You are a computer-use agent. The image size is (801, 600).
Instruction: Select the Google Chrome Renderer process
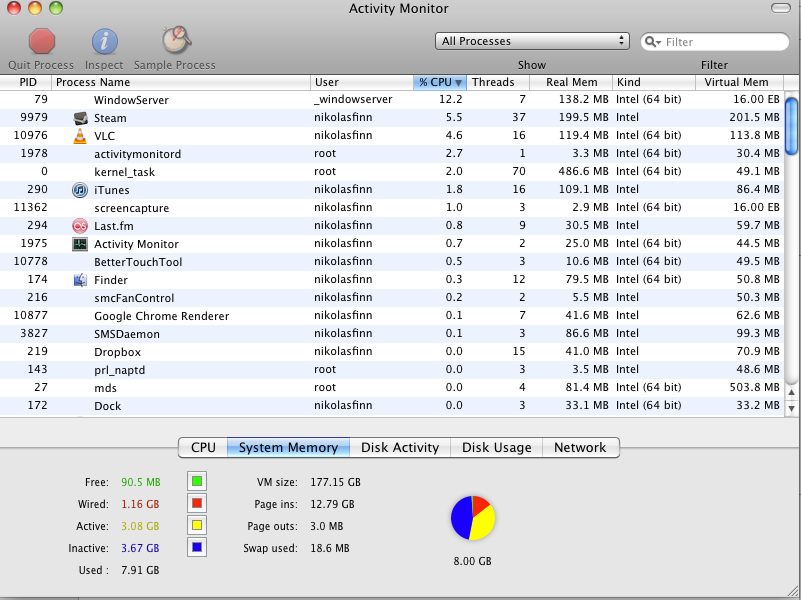click(161, 316)
